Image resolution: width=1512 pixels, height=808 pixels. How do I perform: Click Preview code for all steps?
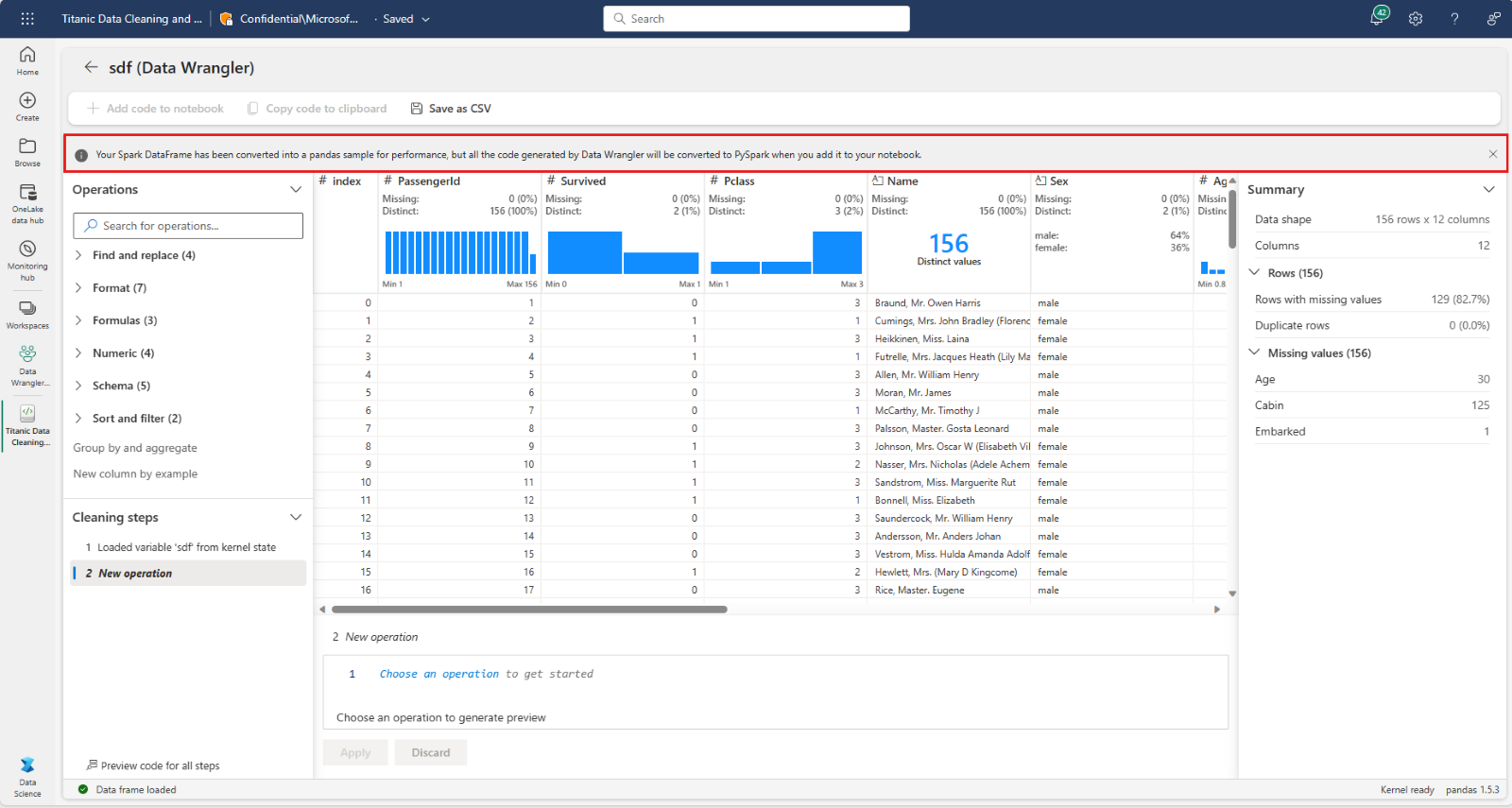tap(152, 765)
